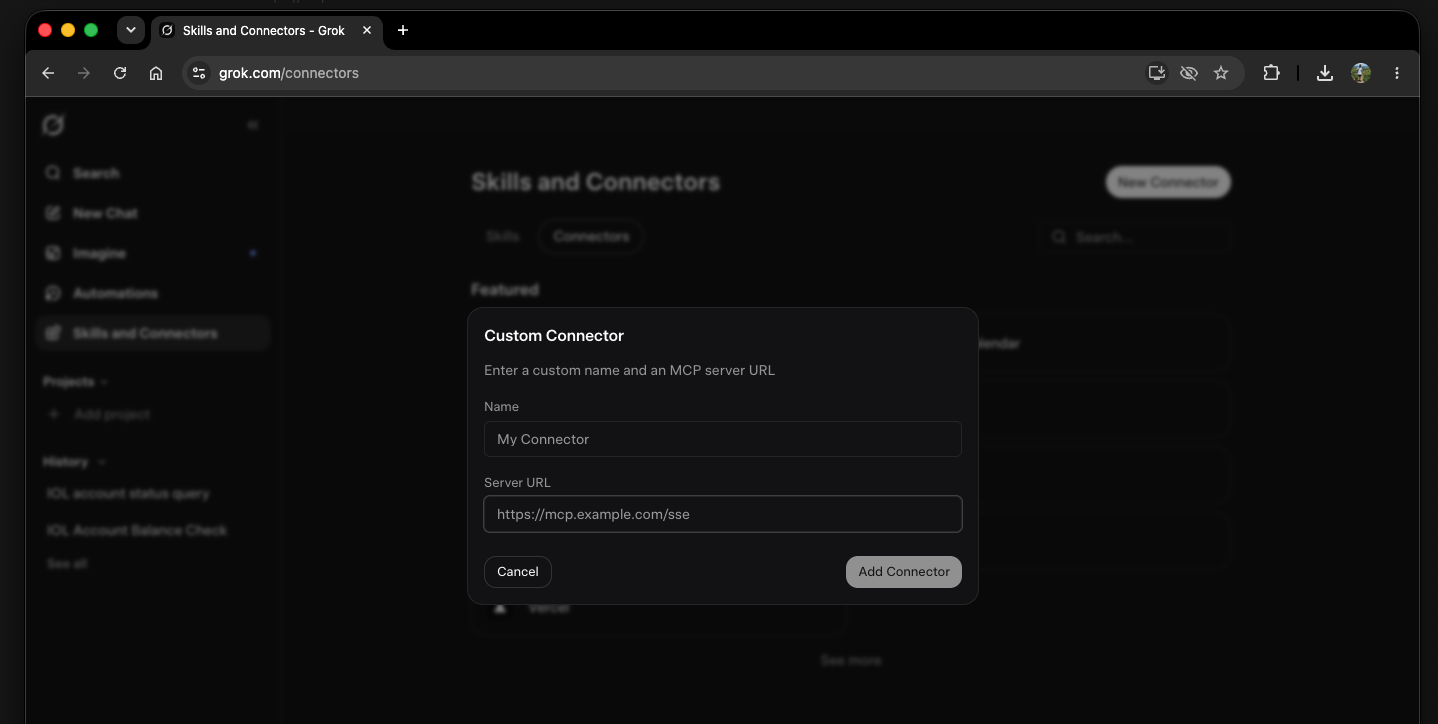Click the Server URL input field
Image resolution: width=1438 pixels, height=724 pixels.
coord(722,514)
